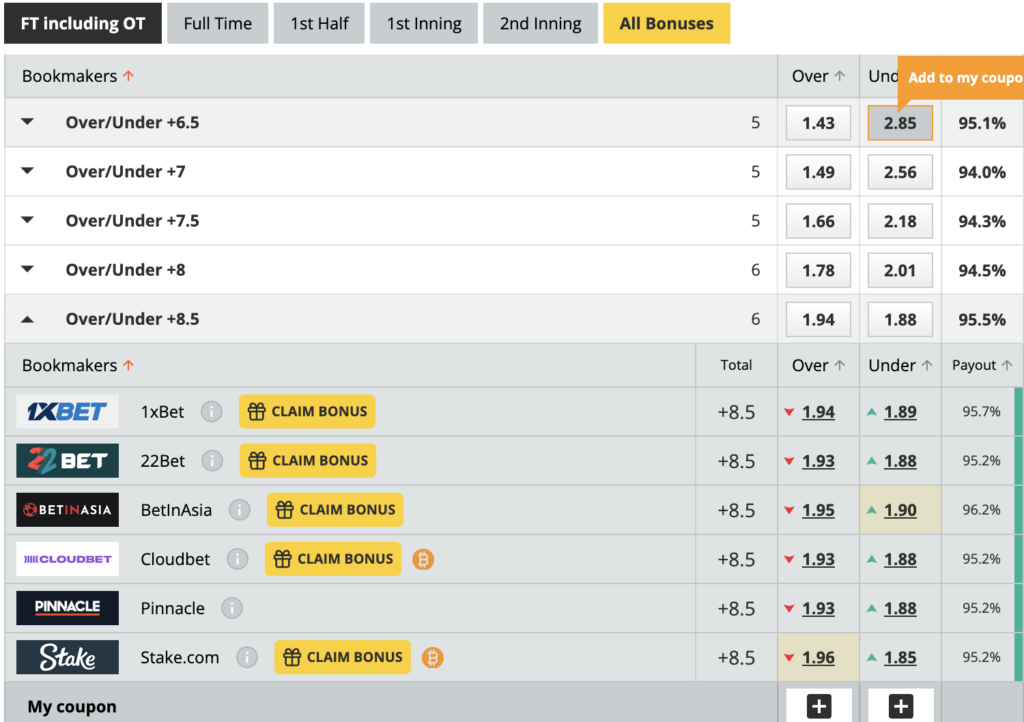Open the info icon beside Pinnacle
The width and height of the screenshot is (1024, 722).
point(232,608)
